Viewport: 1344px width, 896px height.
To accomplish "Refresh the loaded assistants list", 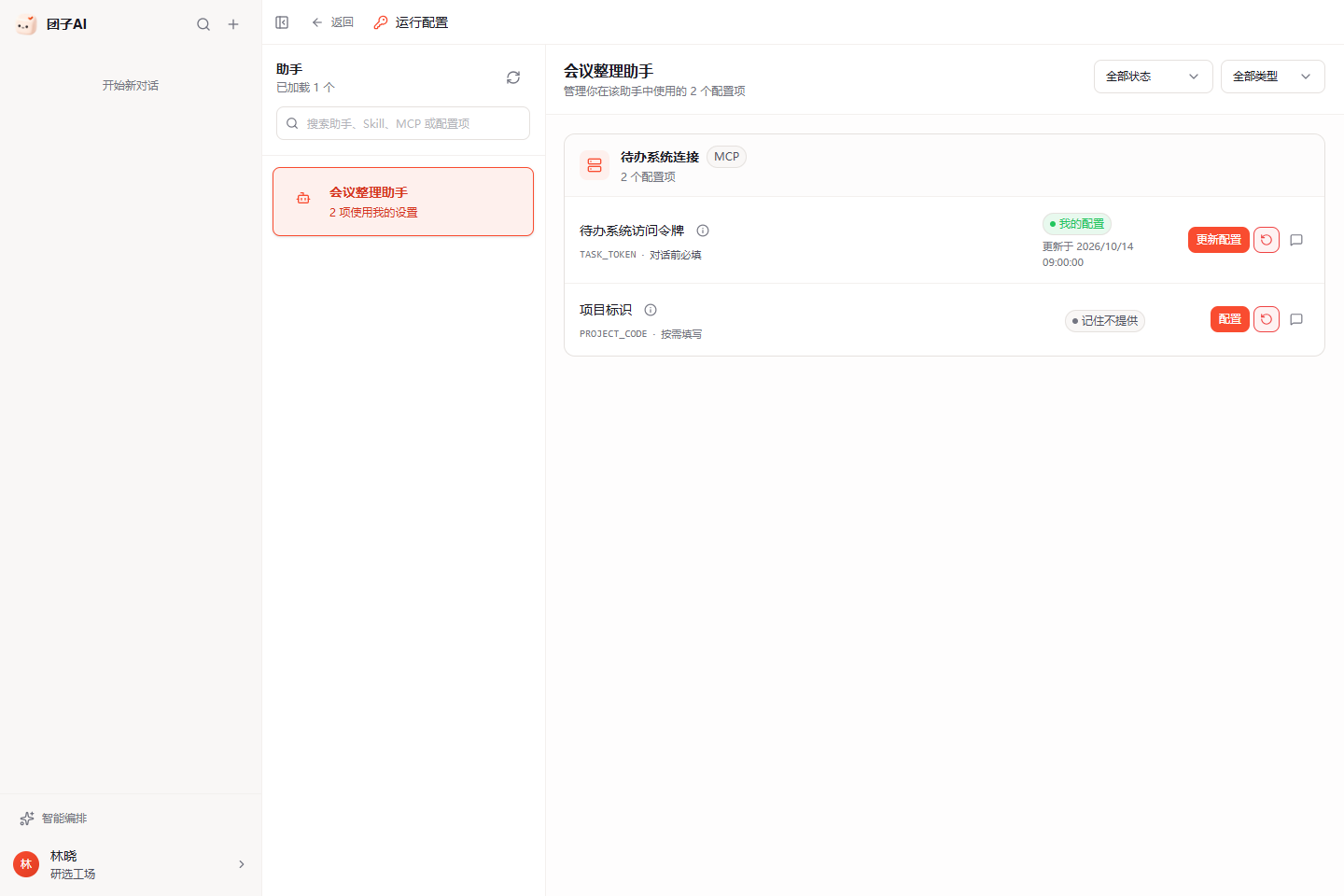I will [x=513, y=77].
